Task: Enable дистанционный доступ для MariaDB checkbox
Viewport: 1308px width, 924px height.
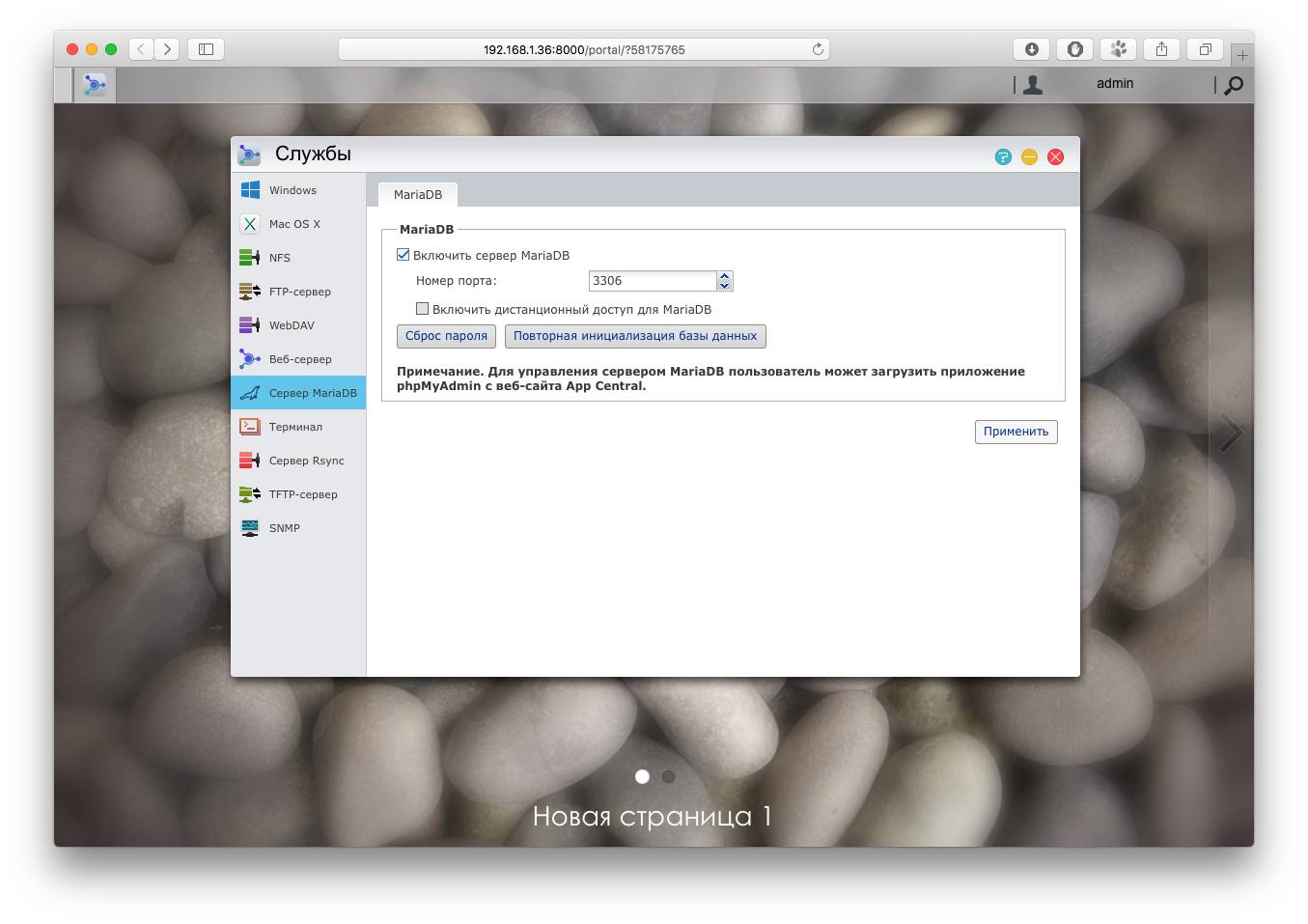Action: tap(422, 309)
